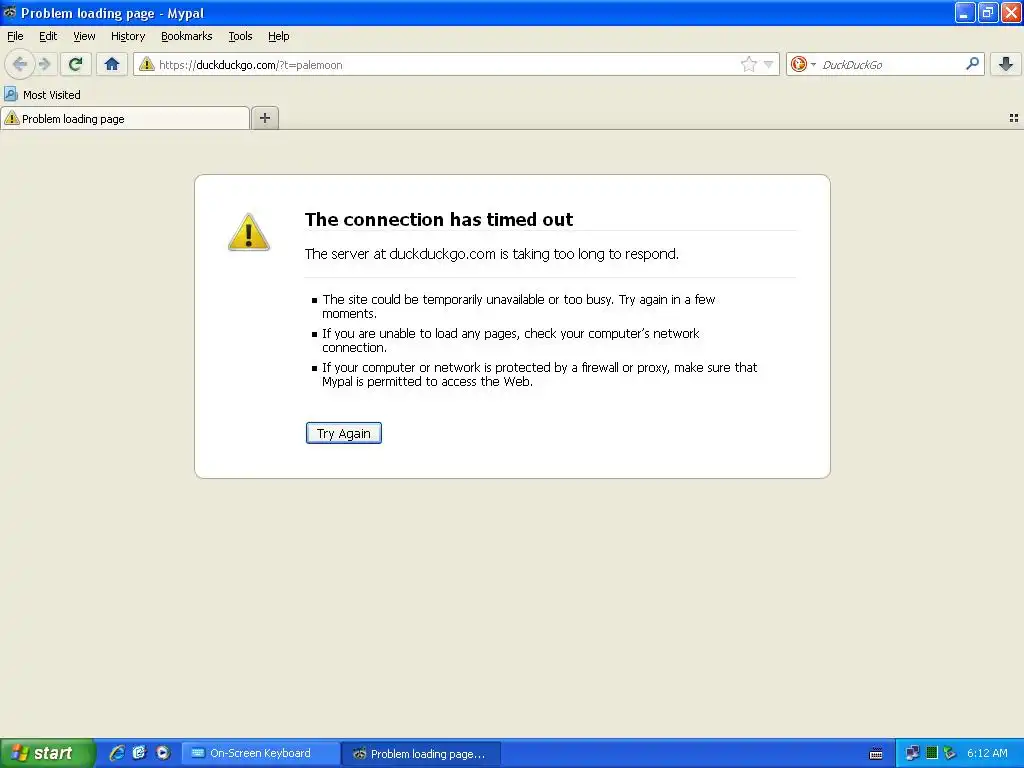
Task: Restore down the Mypal window
Action: tap(988, 12)
